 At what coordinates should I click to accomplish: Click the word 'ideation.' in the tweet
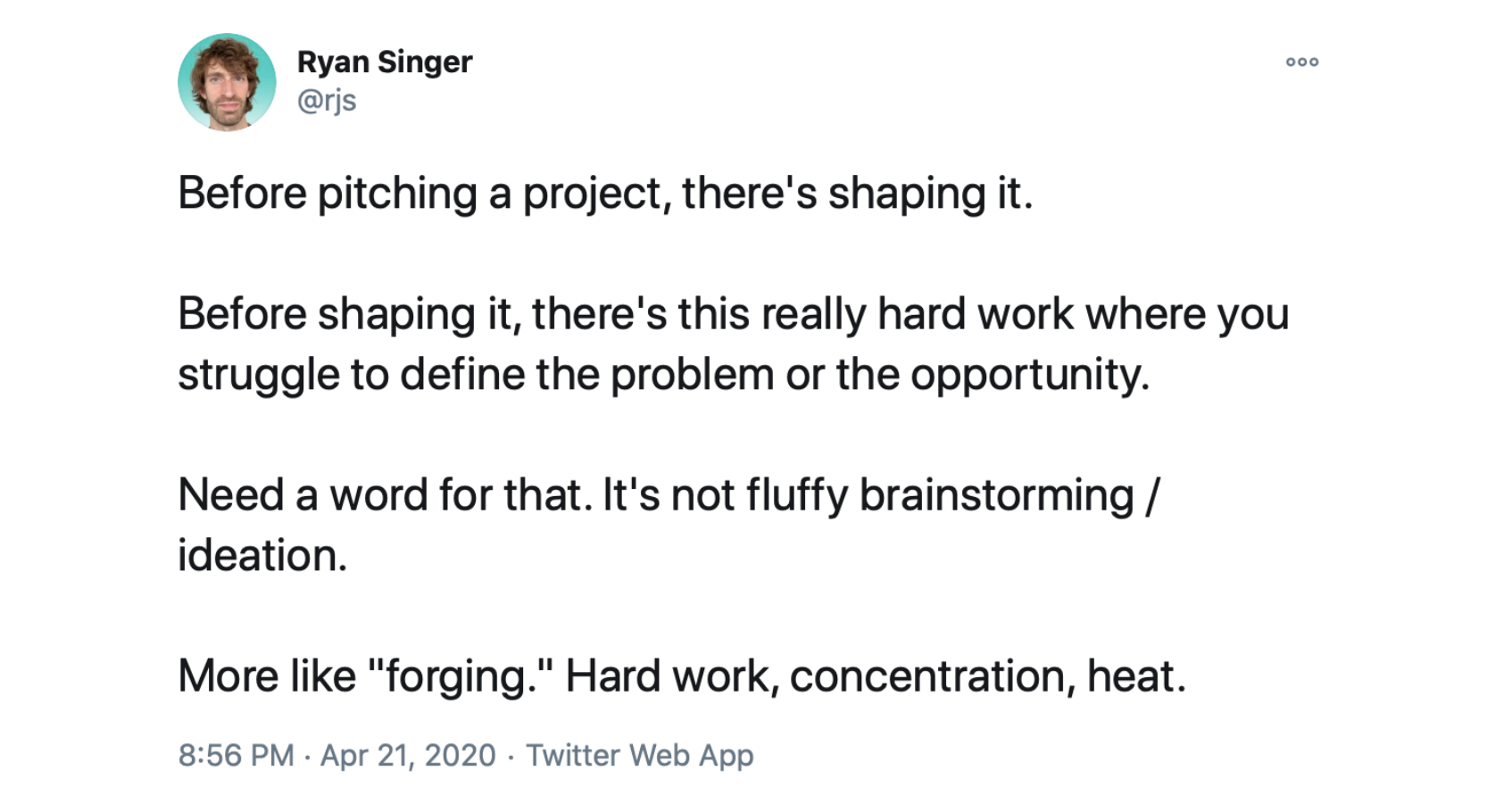[262, 555]
